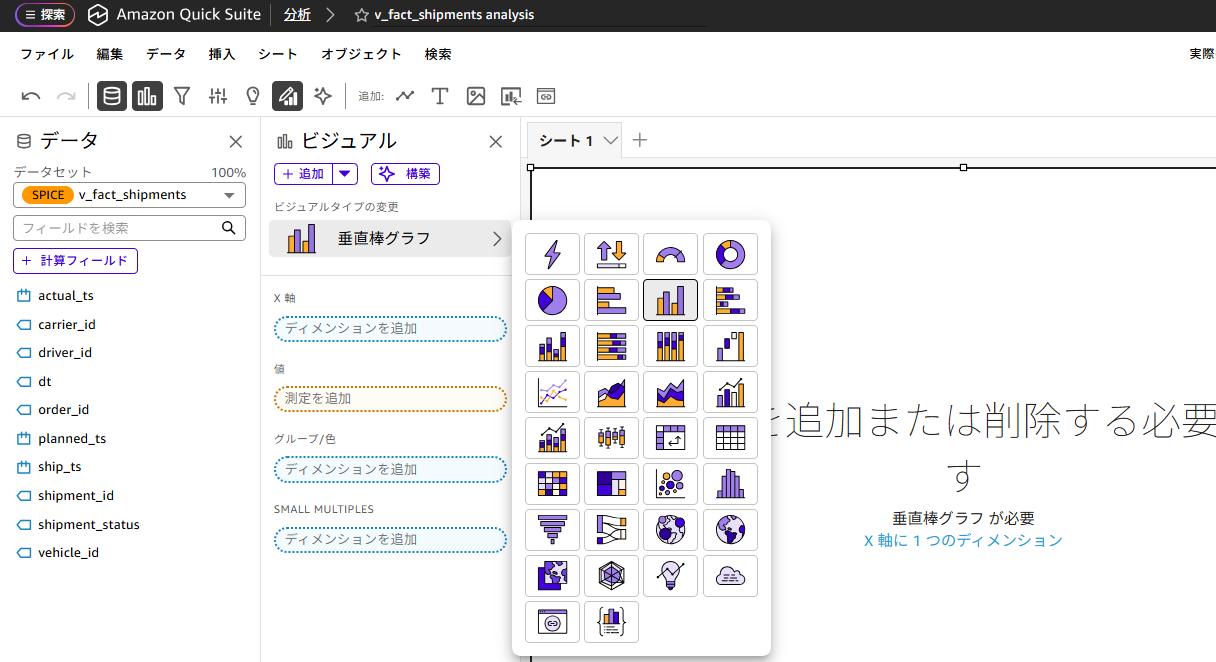This screenshot has height=662, width=1216.
Task: Choose the line chart visual type
Action: tap(552, 391)
